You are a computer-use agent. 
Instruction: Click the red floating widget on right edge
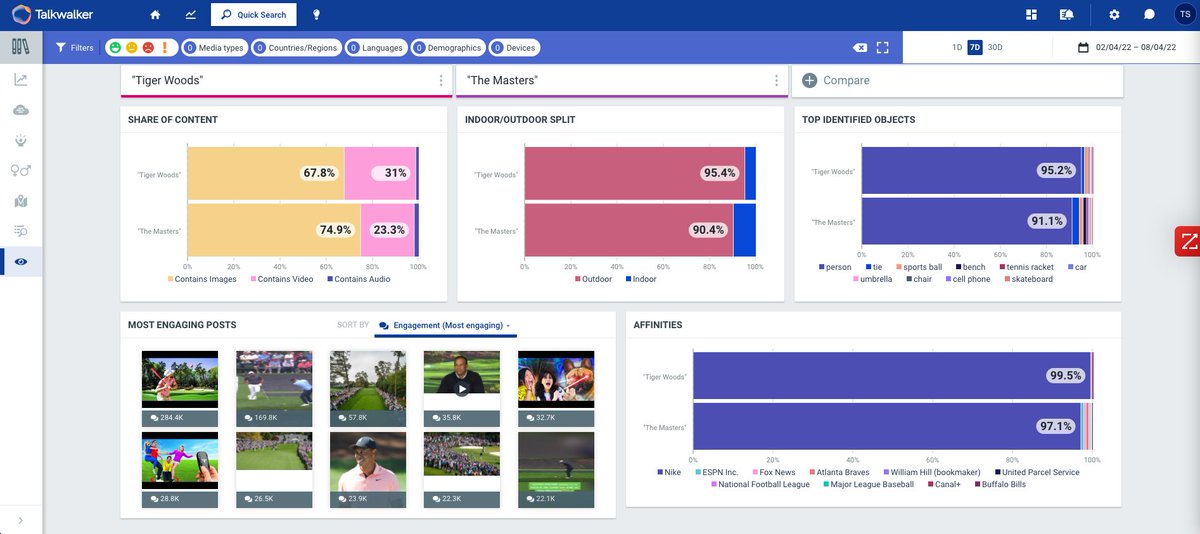(x=1187, y=241)
